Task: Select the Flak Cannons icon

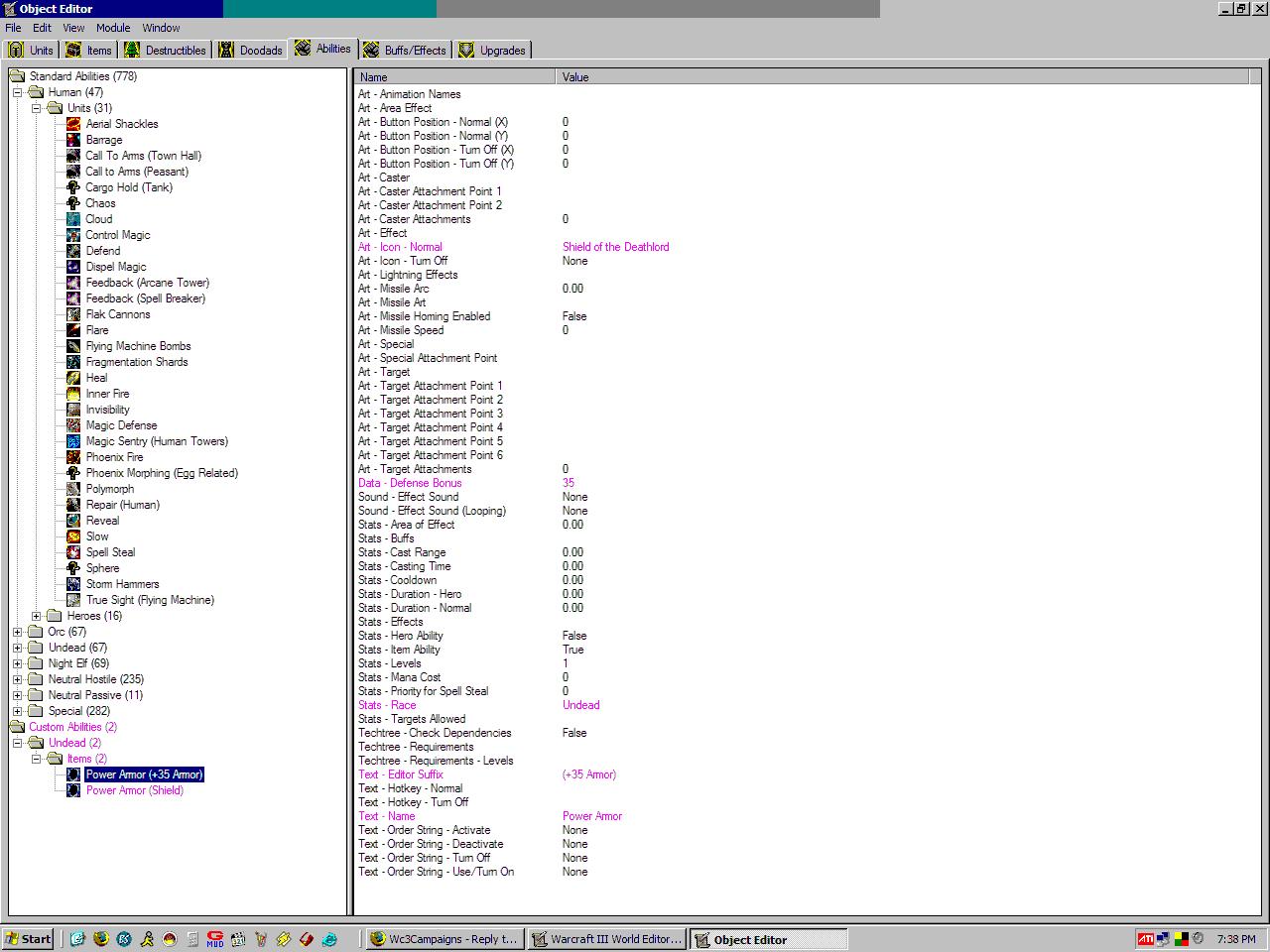Action: click(73, 314)
